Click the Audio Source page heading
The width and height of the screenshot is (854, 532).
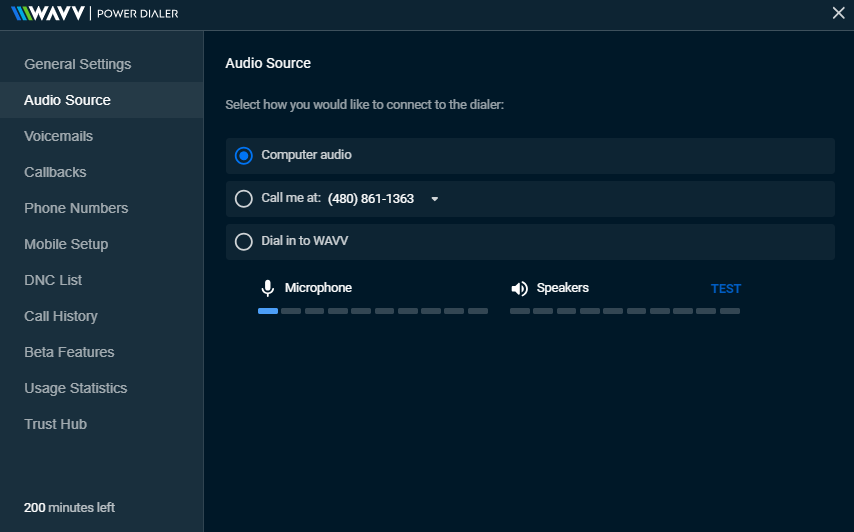tap(268, 63)
